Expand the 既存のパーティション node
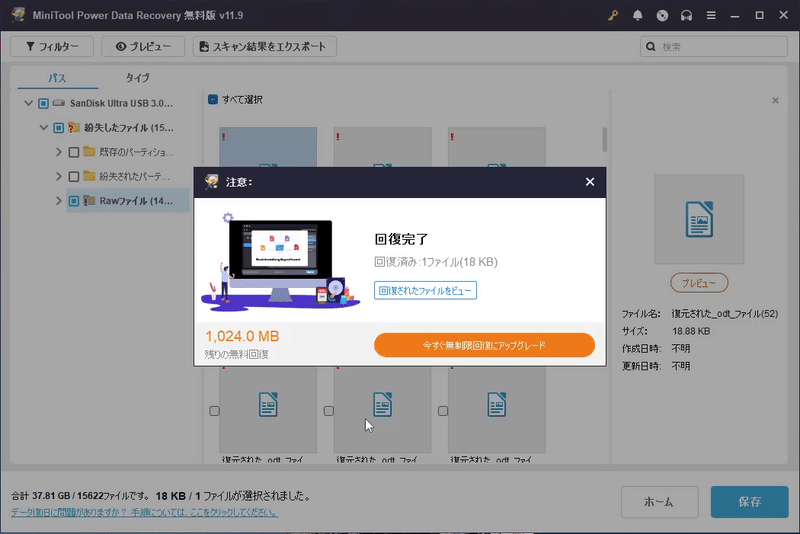800x534 pixels. pyautogui.click(x=59, y=152)
